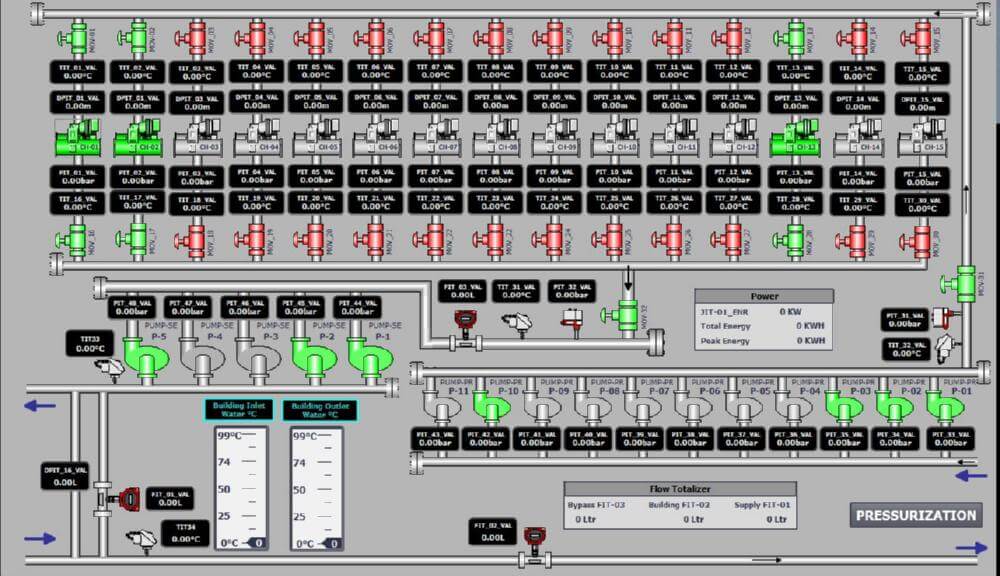Select the TIT_01_VAL temperature readout
This screenshot has width=1000, height=576.
[79, 72]
